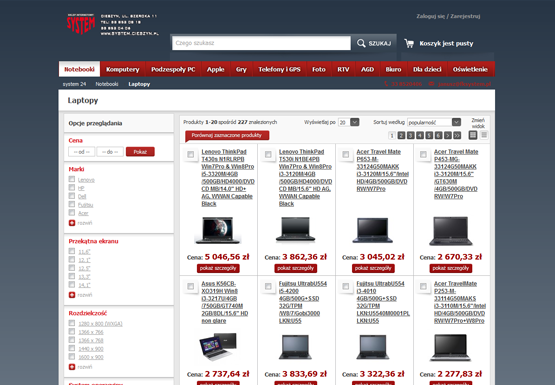Switch to list view icon
This screenshot has height=385, width=555.
[484, 135]
